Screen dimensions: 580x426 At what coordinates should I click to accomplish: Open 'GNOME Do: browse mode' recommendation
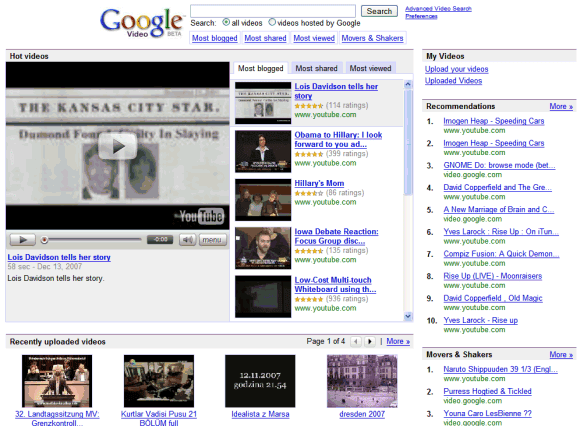[x=499, y=165]
